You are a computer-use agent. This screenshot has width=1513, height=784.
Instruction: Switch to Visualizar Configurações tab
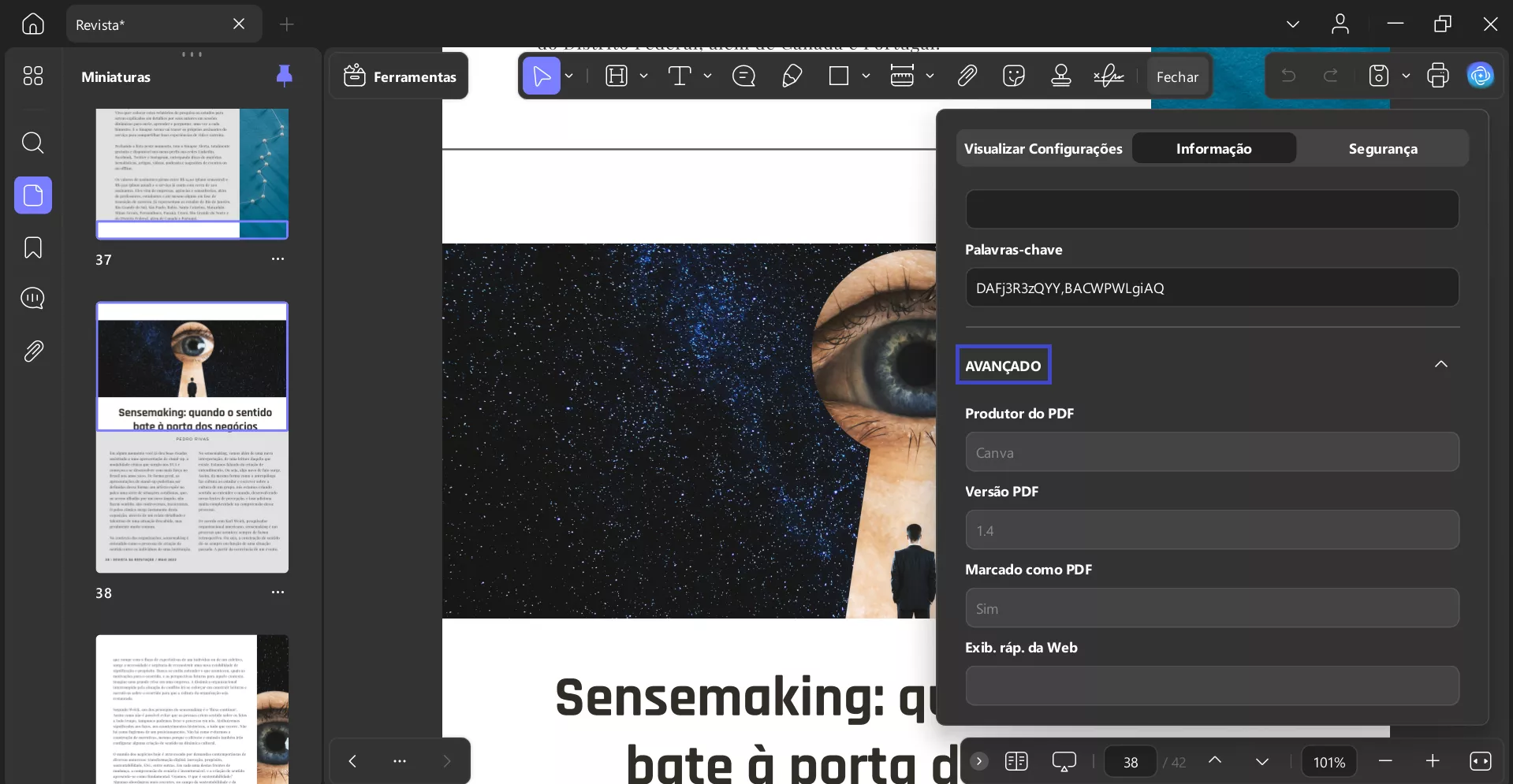click(x=1043, y=148)
